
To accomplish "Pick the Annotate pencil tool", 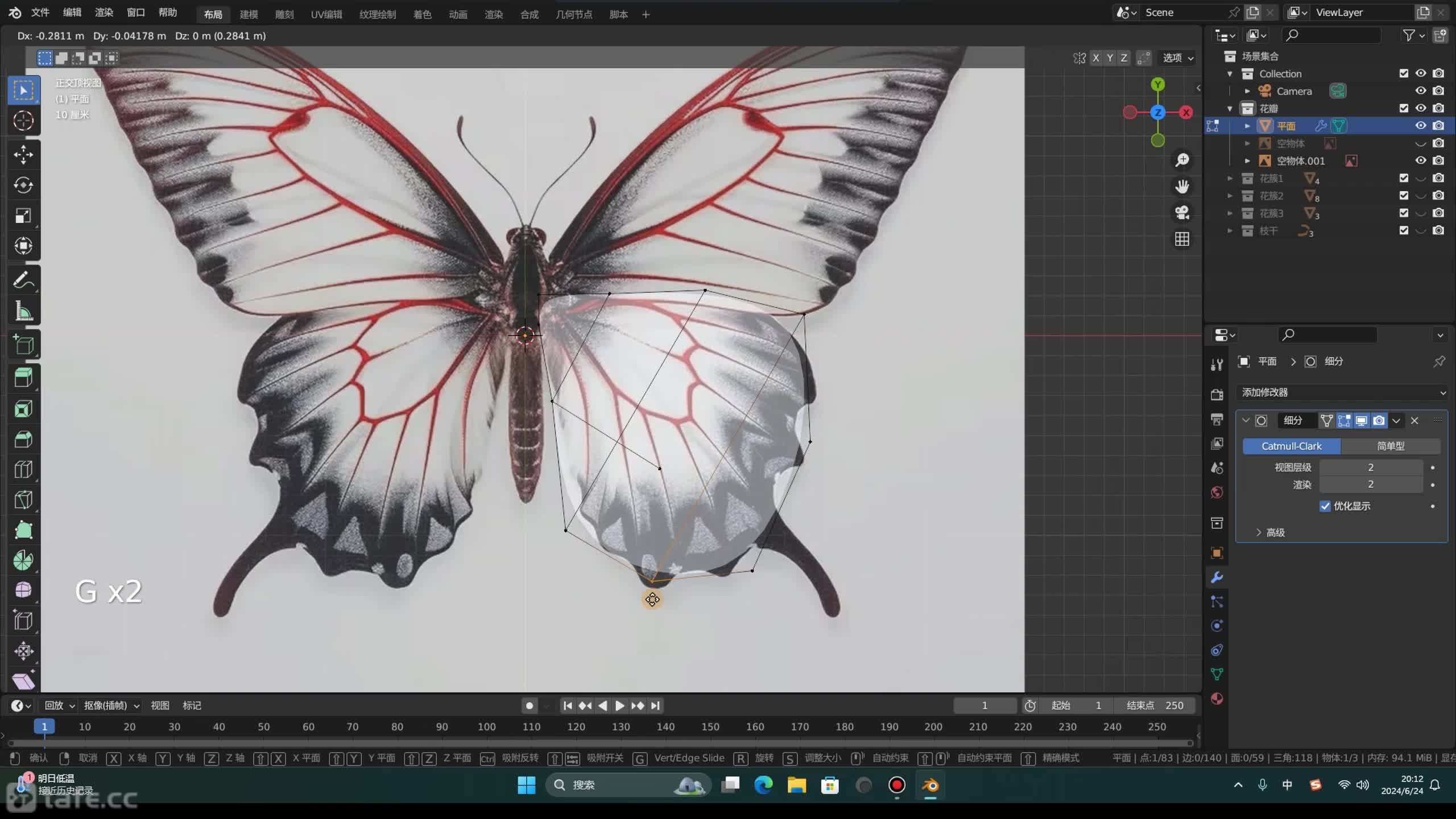I will 23,280.
